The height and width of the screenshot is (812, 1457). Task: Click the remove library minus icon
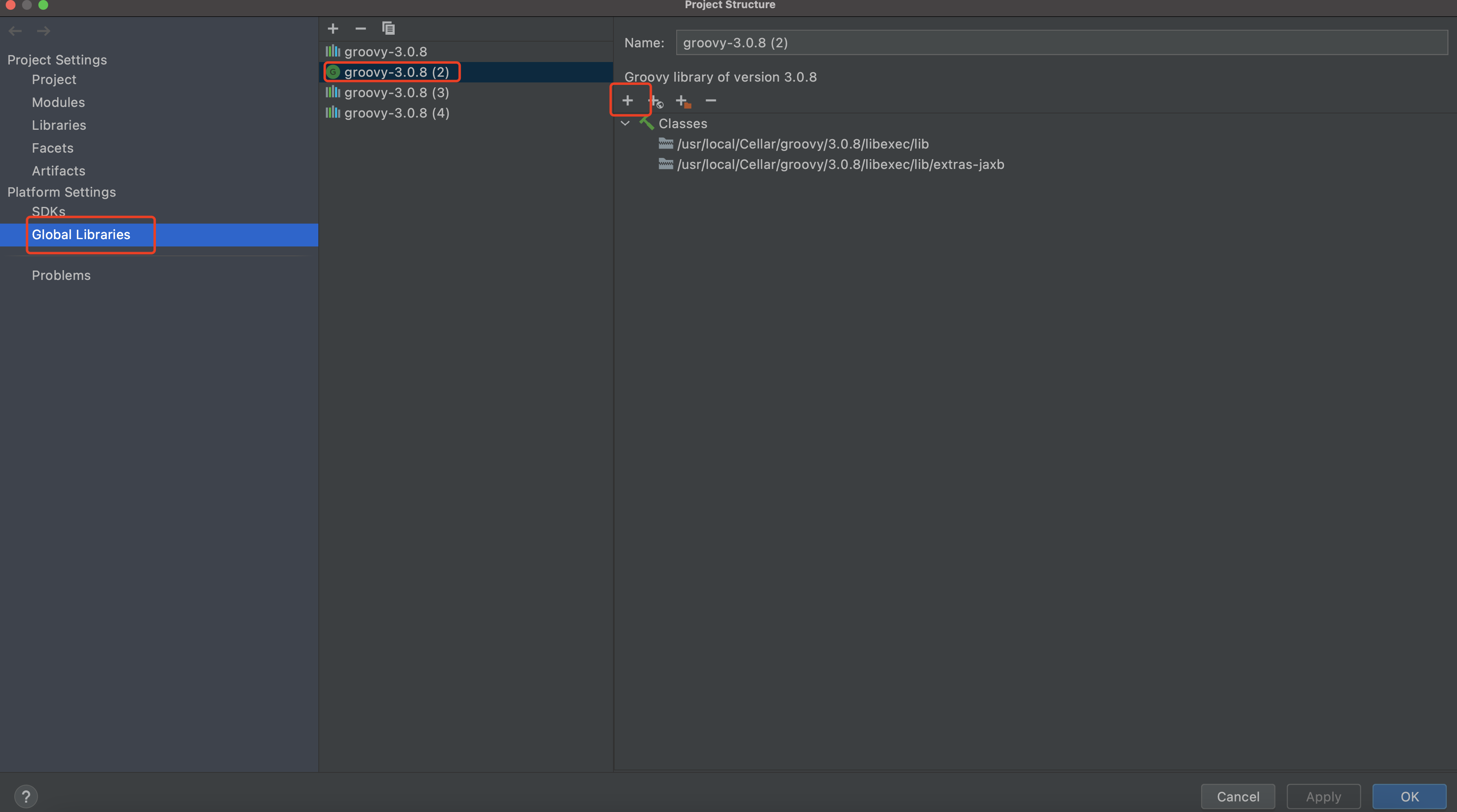[x=360, y=28]
